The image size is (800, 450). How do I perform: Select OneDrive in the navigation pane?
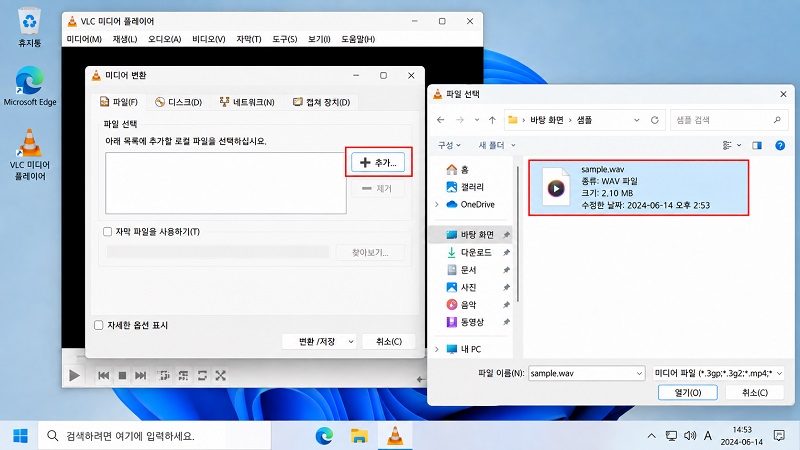click(470, 204)
